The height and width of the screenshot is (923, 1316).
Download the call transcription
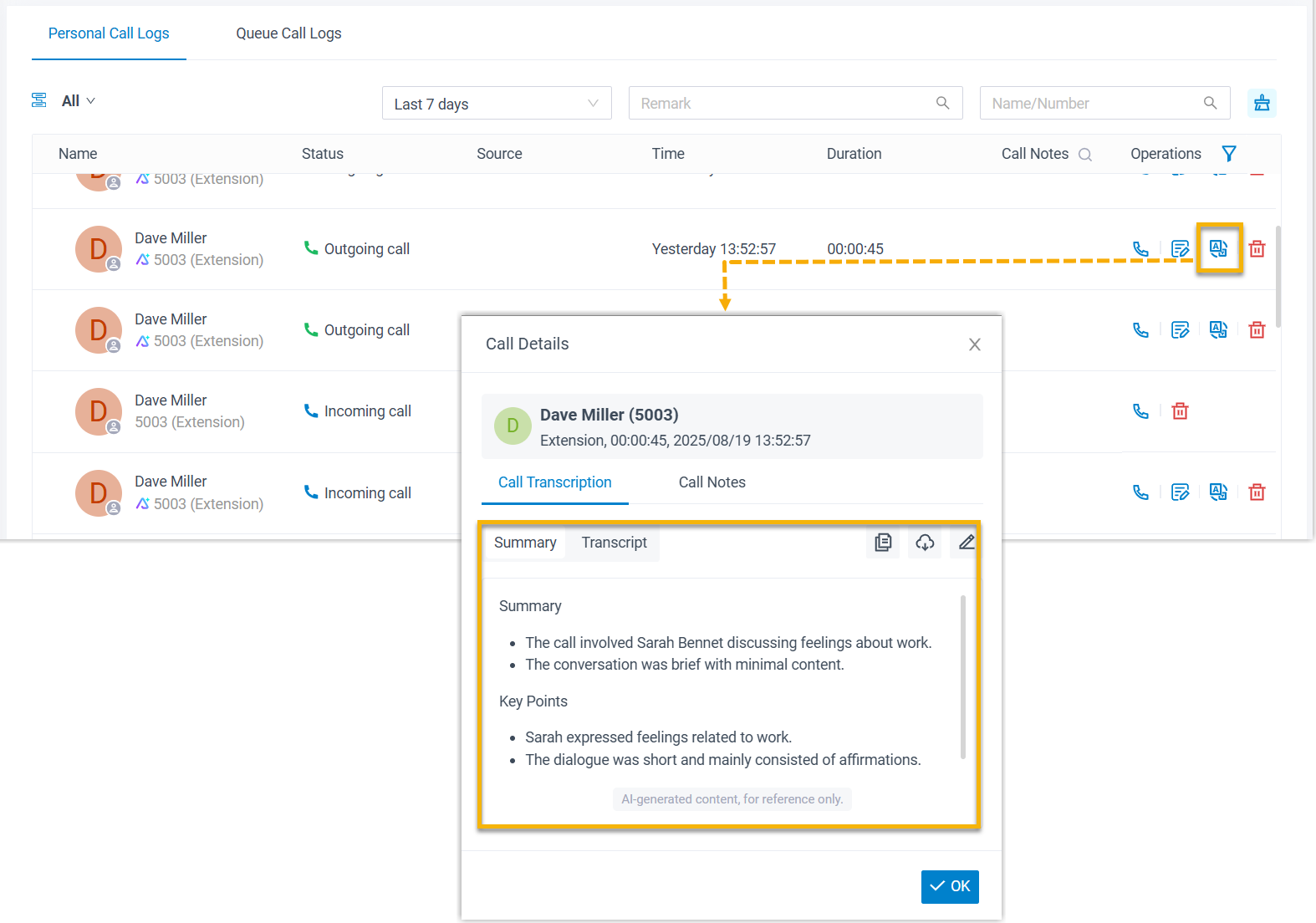[x=925, y=543]
